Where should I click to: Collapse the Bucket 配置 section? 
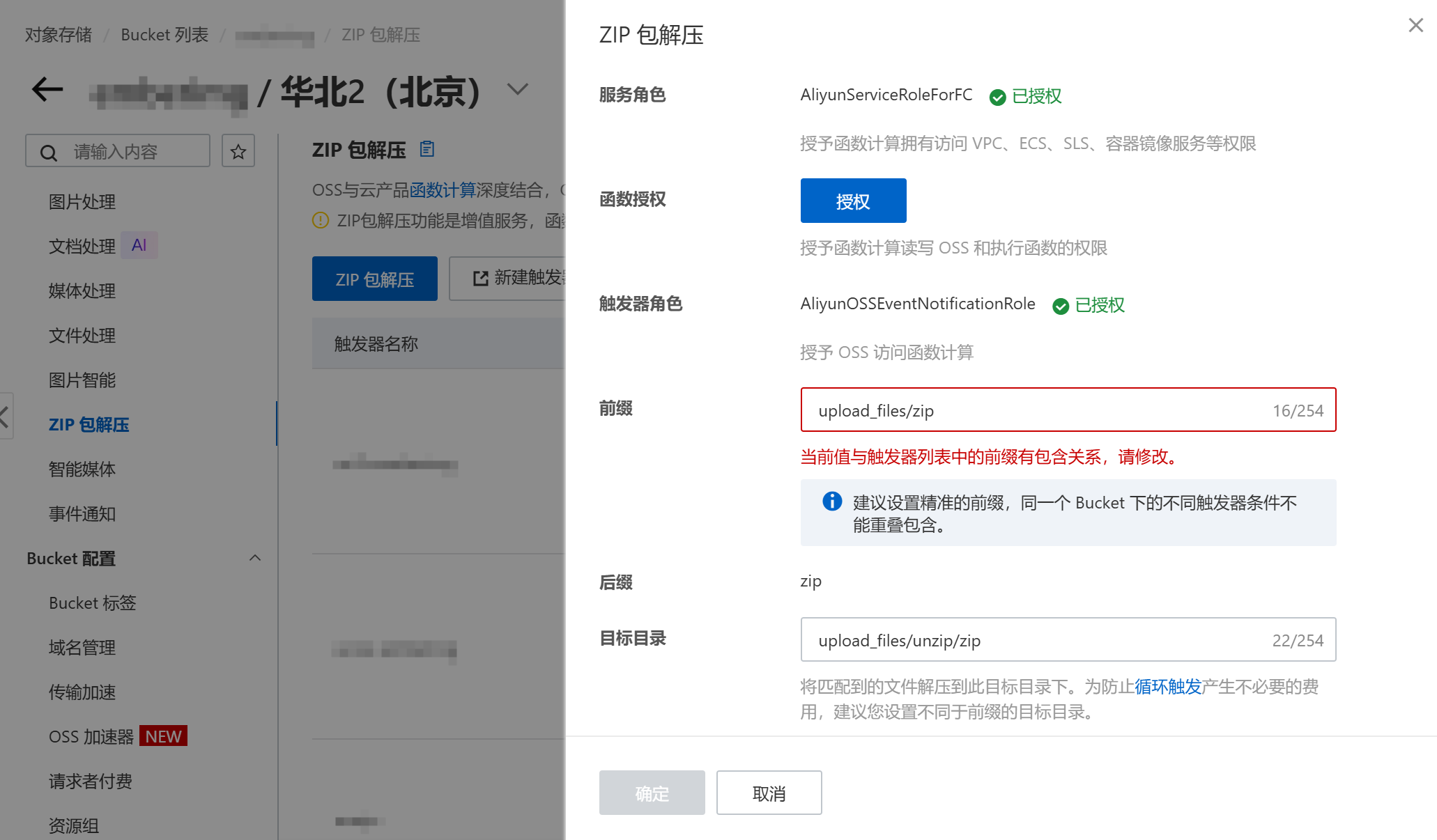[255, 558]
